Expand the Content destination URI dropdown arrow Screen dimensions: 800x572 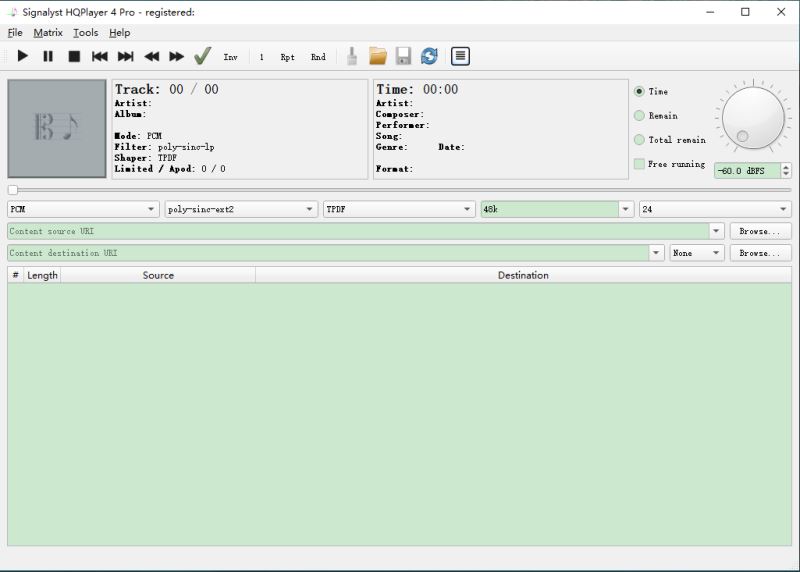coord(656,253)
